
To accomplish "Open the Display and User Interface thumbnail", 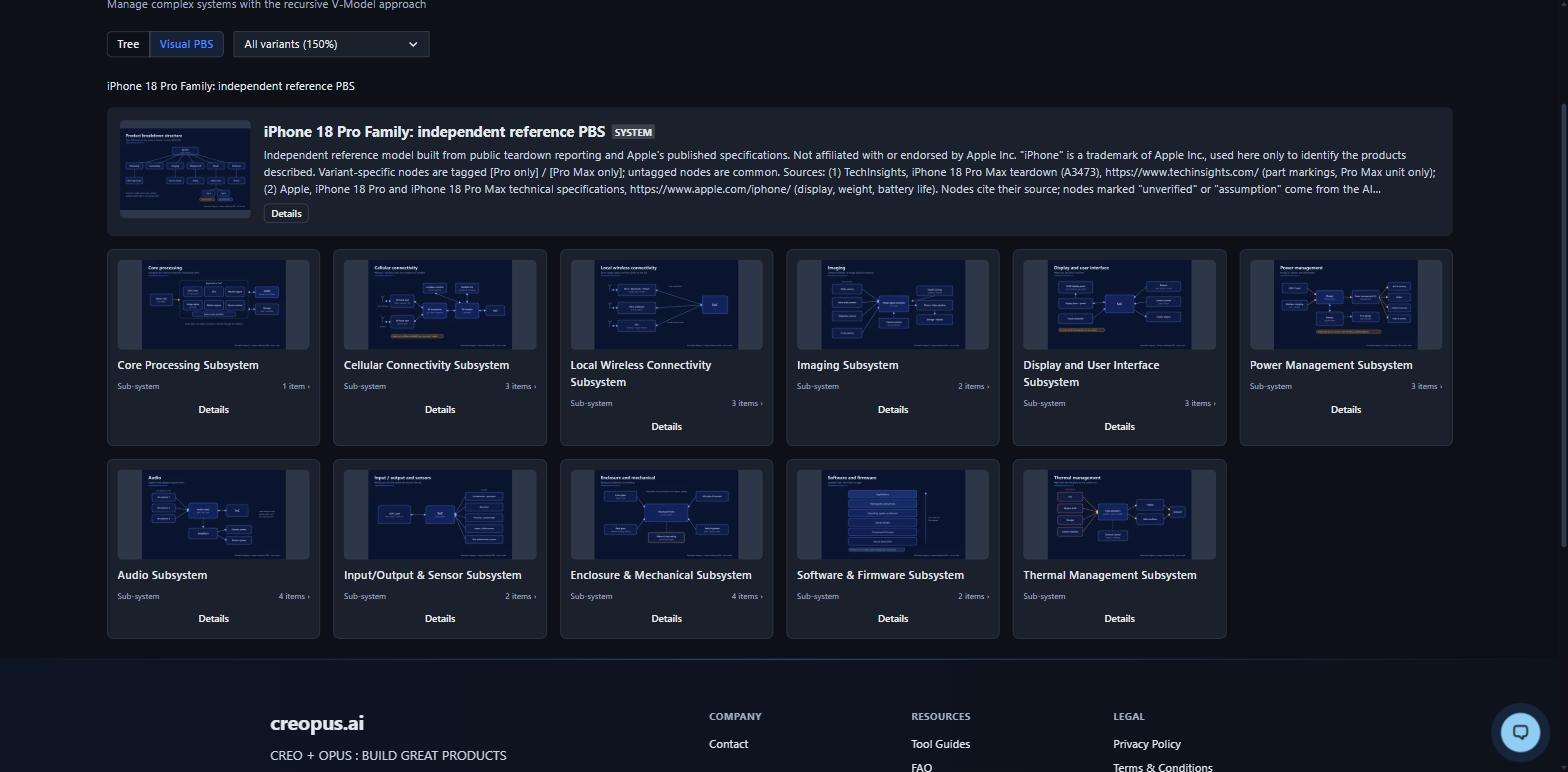I will click(x=1119, y=305).
